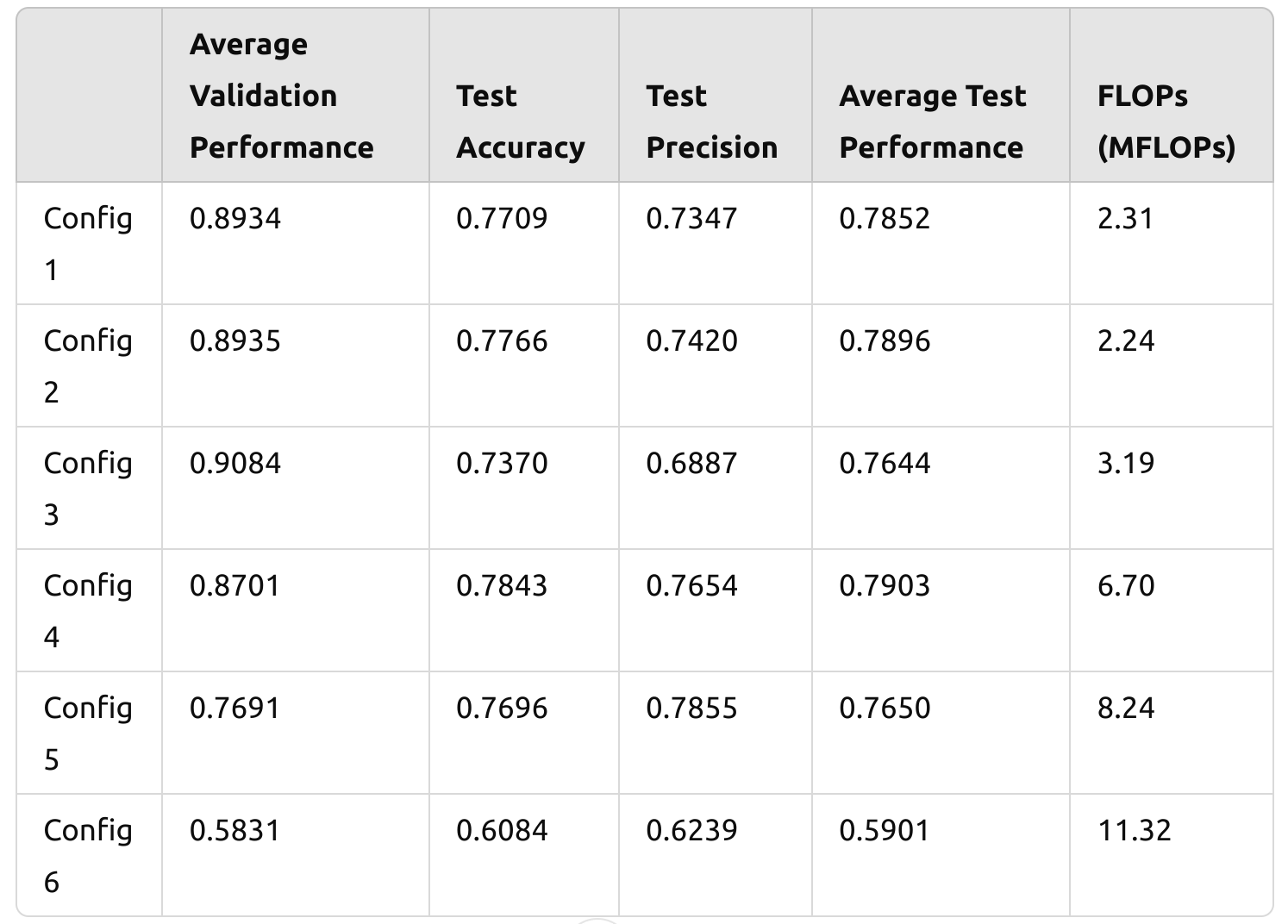The width and height of the screenshot is (1288, 924).
Task: Click the 0.5831 validation performance cell
Action: [235, 831]
